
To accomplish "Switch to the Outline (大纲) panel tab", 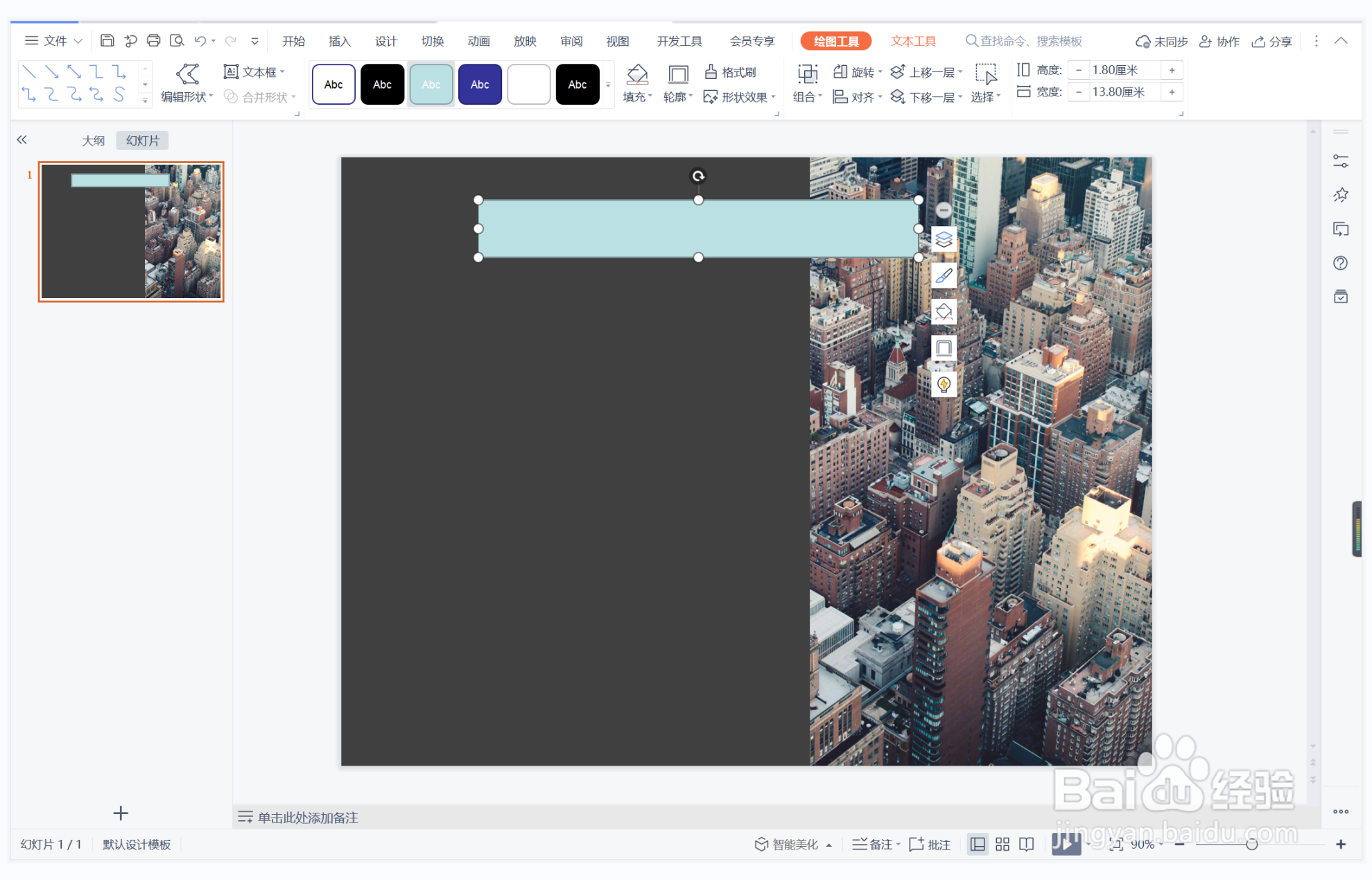I will coord(94,140).
